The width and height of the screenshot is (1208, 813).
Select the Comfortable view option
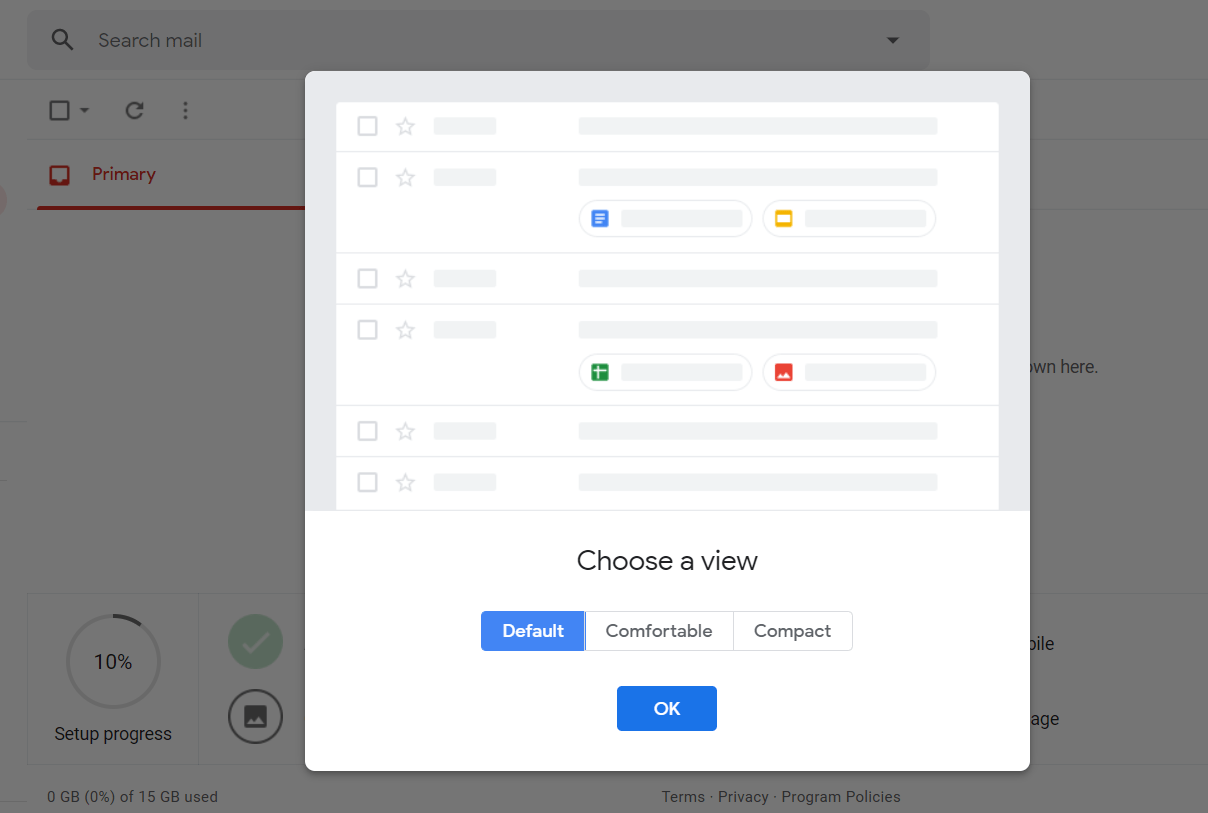659,631
